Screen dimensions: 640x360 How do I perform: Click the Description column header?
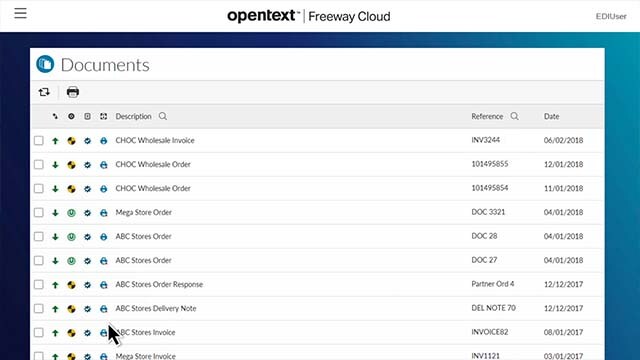pyautogui.click(x=133, y=116)
